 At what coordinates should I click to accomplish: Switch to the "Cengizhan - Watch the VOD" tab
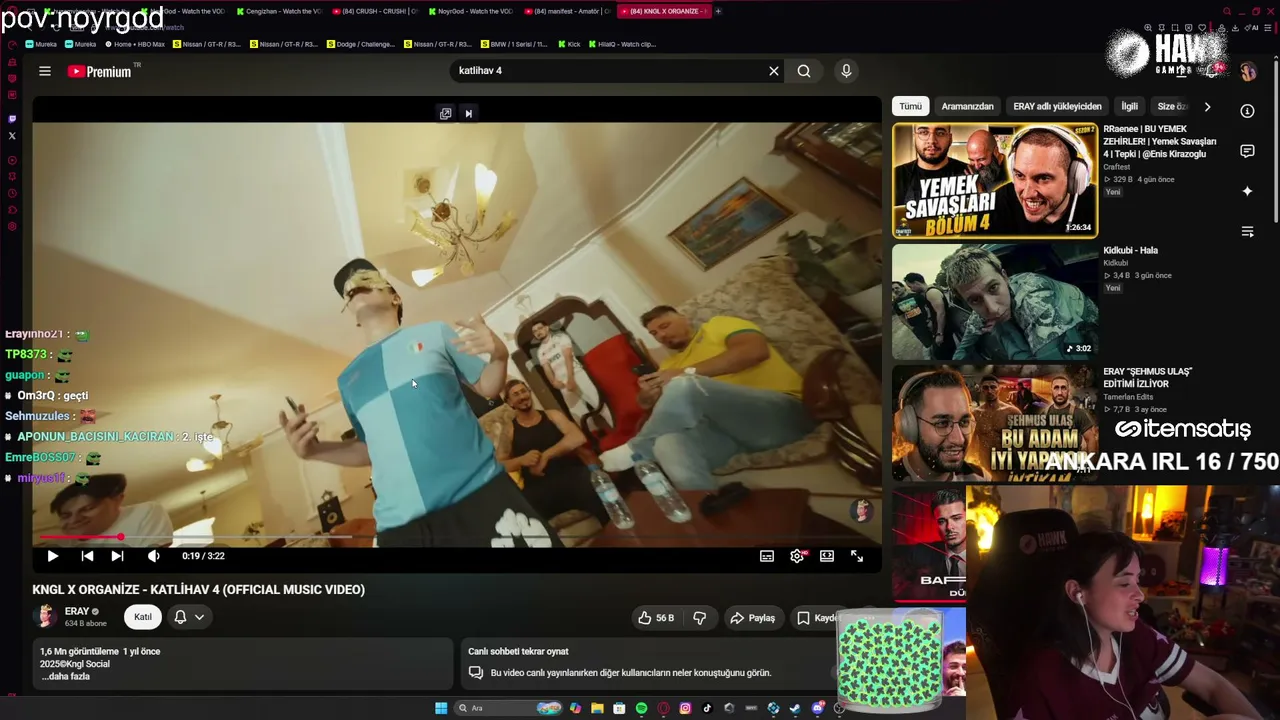(x=279, y=11)
